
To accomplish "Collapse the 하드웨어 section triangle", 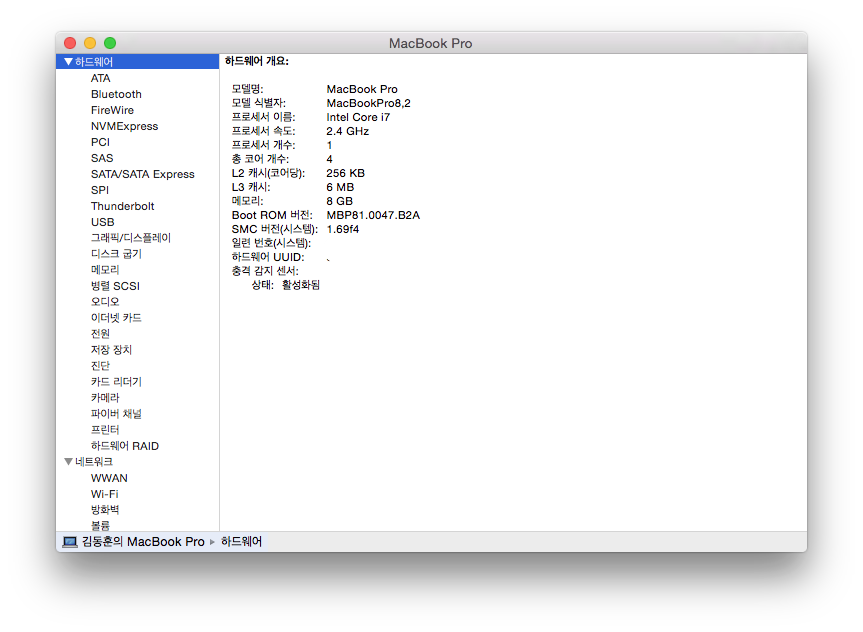I will click(x=68, y=62).
